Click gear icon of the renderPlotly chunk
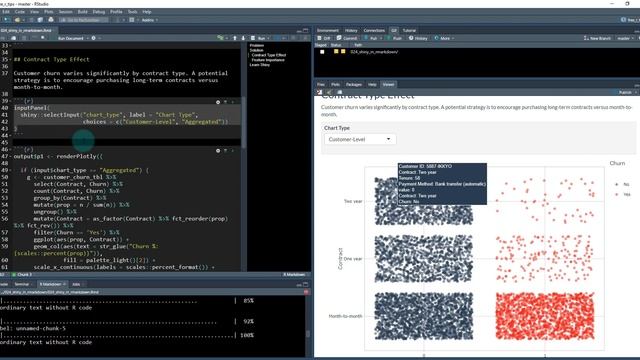This screenshot has width=640, height=360. click(x=218, y=151)
